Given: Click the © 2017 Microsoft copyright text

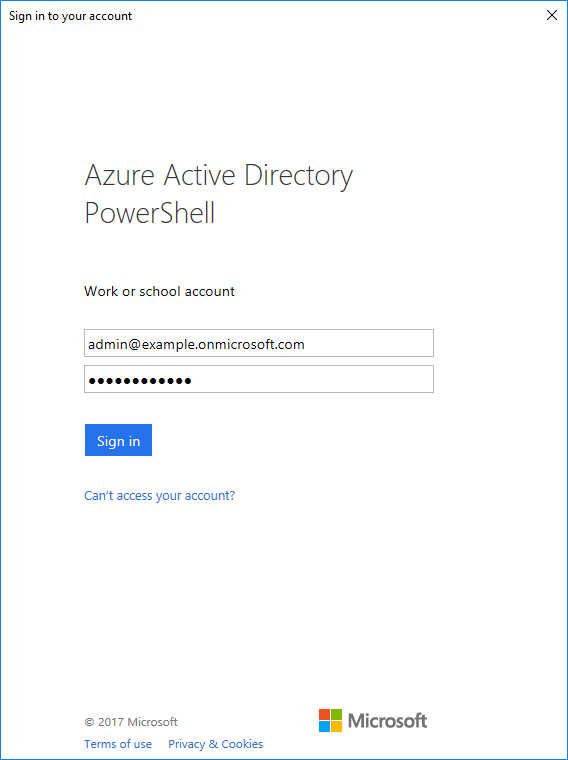Looking at the screenshot, I should pos(131,722).
